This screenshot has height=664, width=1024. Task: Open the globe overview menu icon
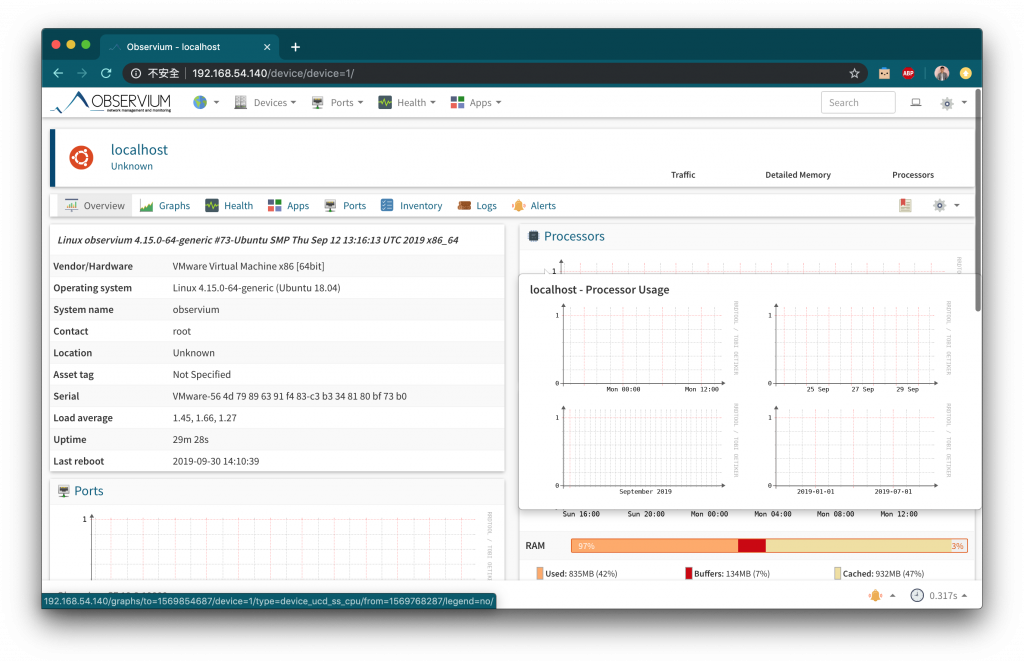click(200, 103)
